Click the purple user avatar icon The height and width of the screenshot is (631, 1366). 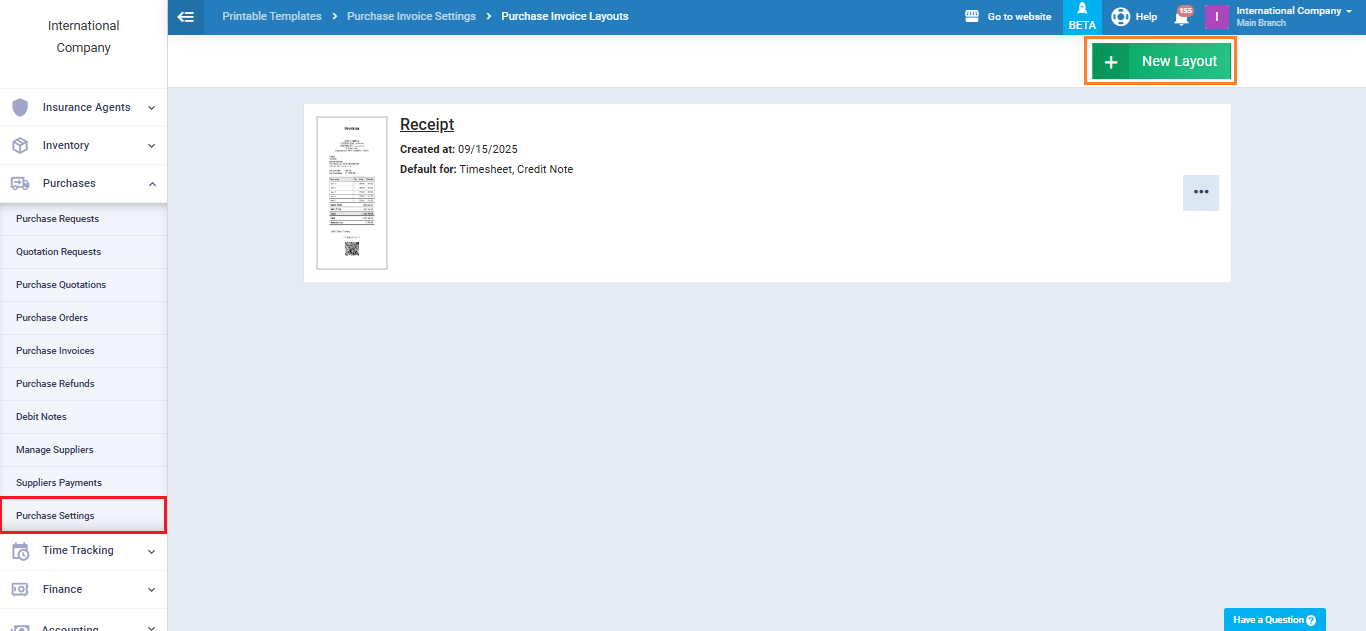(x=1216, y=17)
